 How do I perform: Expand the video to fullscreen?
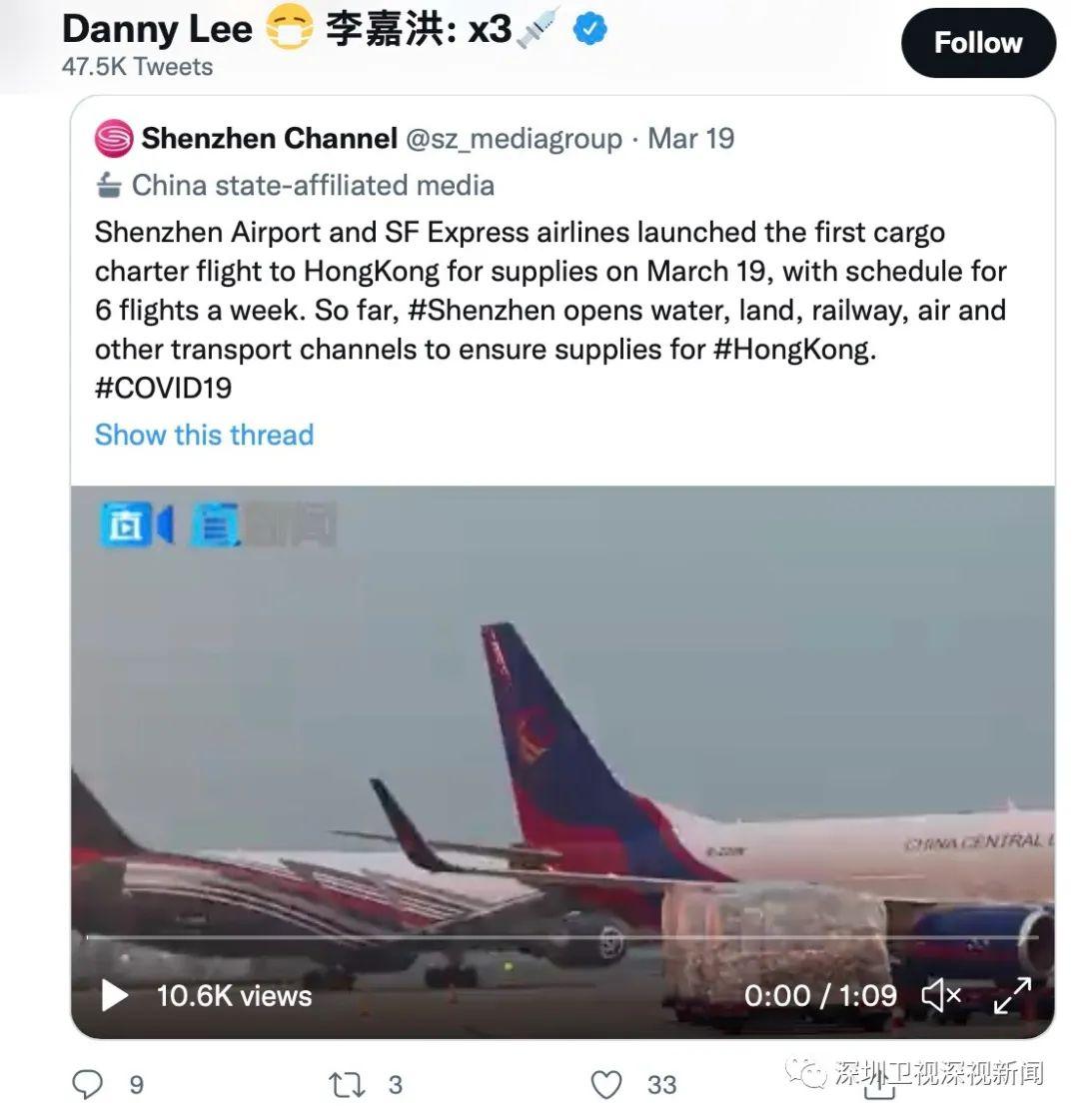click(1011, 995)
